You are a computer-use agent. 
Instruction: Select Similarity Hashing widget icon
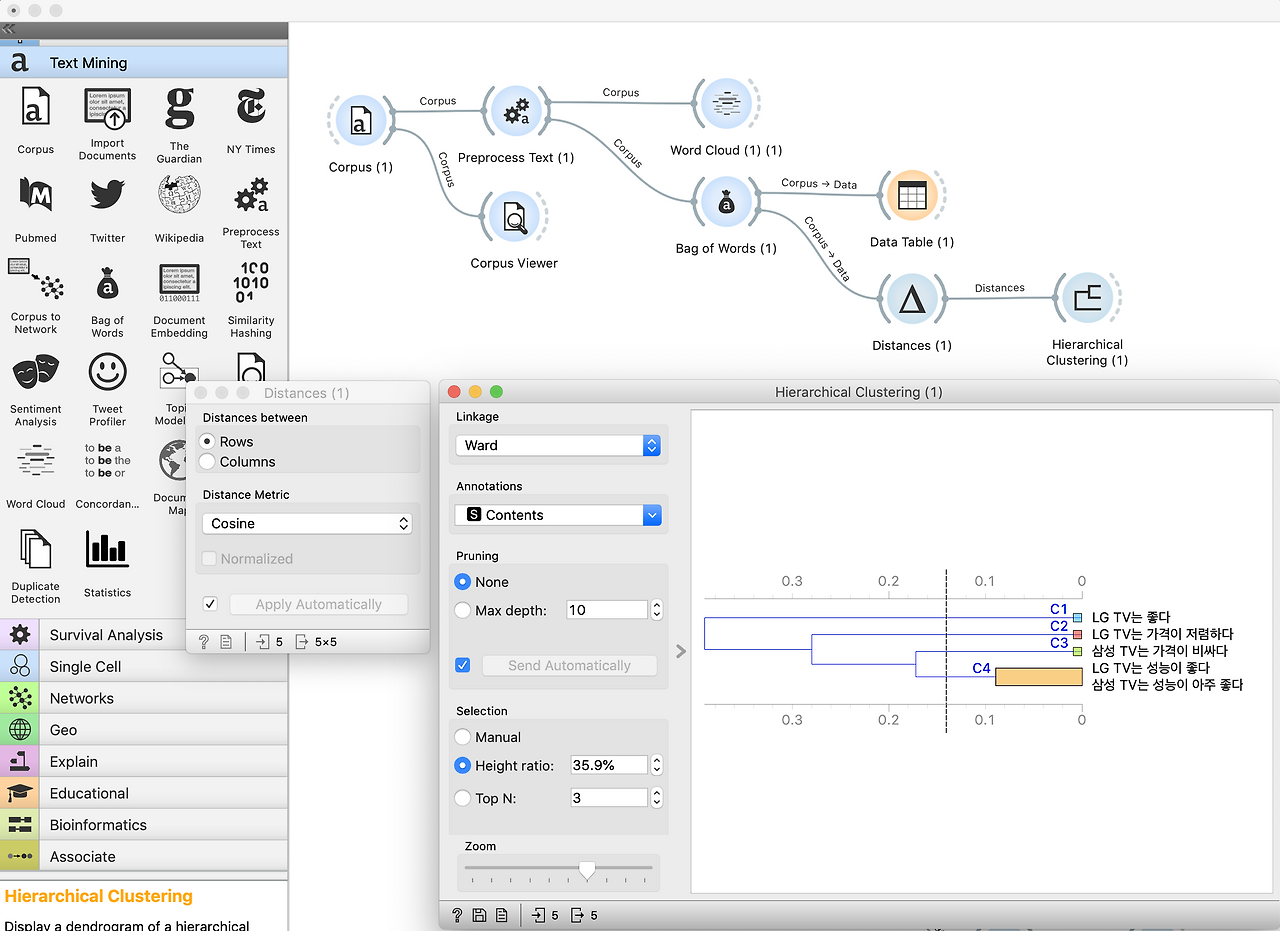pos(251,283)
